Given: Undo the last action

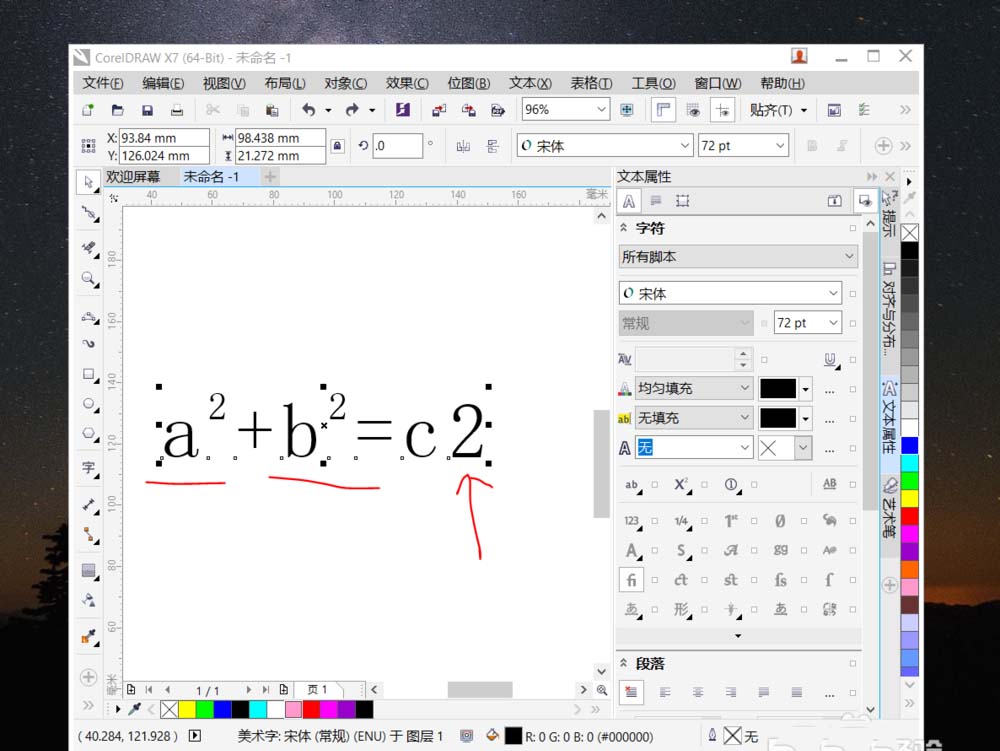Looking at the screenshot, I should (x=309, y=110).
